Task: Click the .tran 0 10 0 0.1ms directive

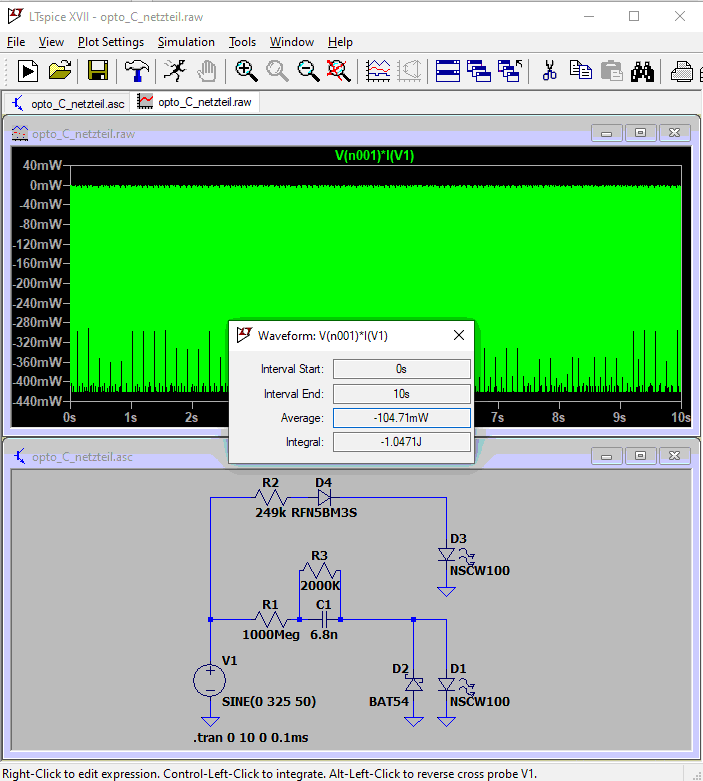Action: click(251, 738)
